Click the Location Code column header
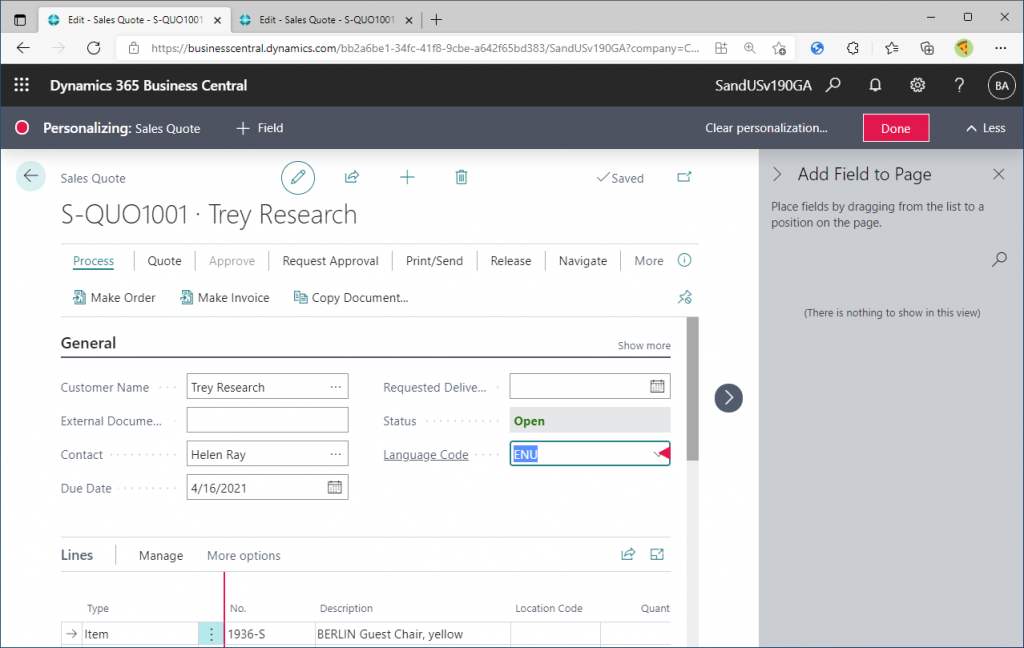Screen dimensions: 1024x648 [x=549, y=608]
